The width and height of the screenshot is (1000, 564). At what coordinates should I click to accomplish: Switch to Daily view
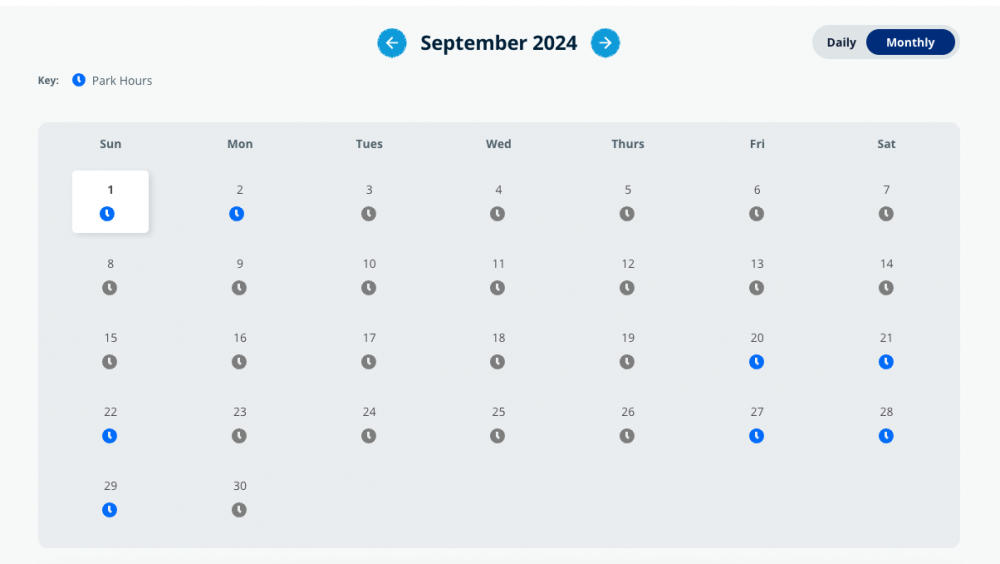841,43
